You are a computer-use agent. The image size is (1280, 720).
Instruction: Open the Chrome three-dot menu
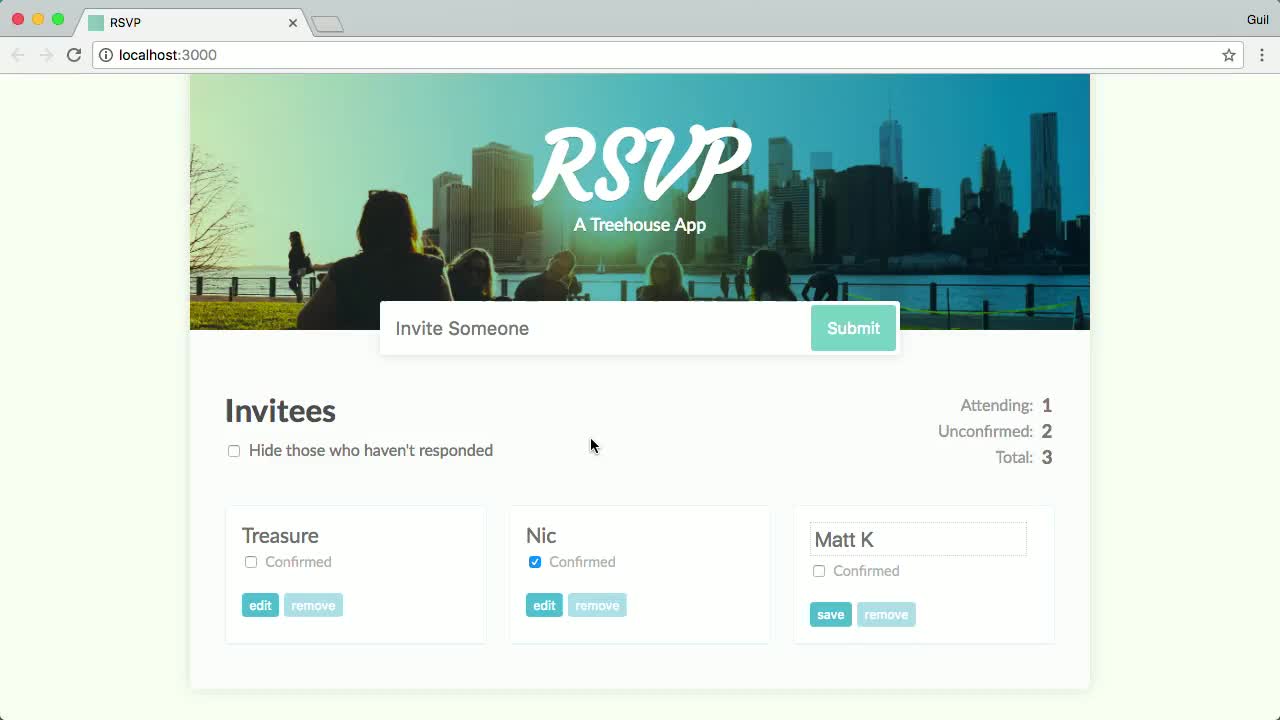click(x=1262, y=55)
